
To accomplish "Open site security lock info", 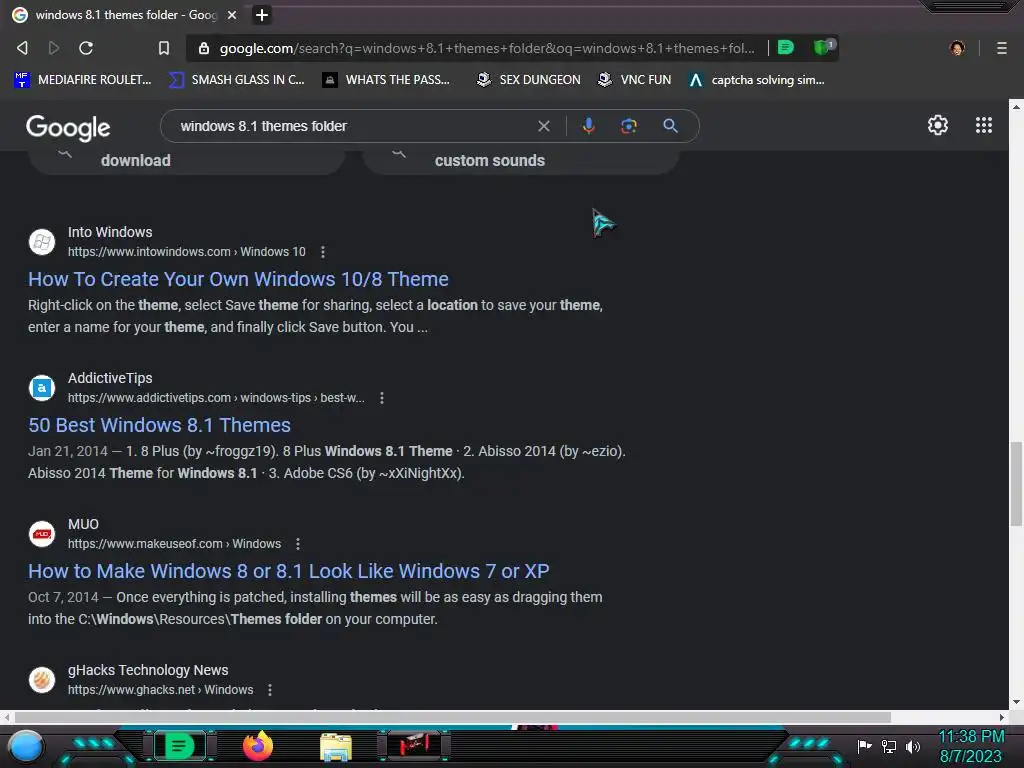I will 204,48.
